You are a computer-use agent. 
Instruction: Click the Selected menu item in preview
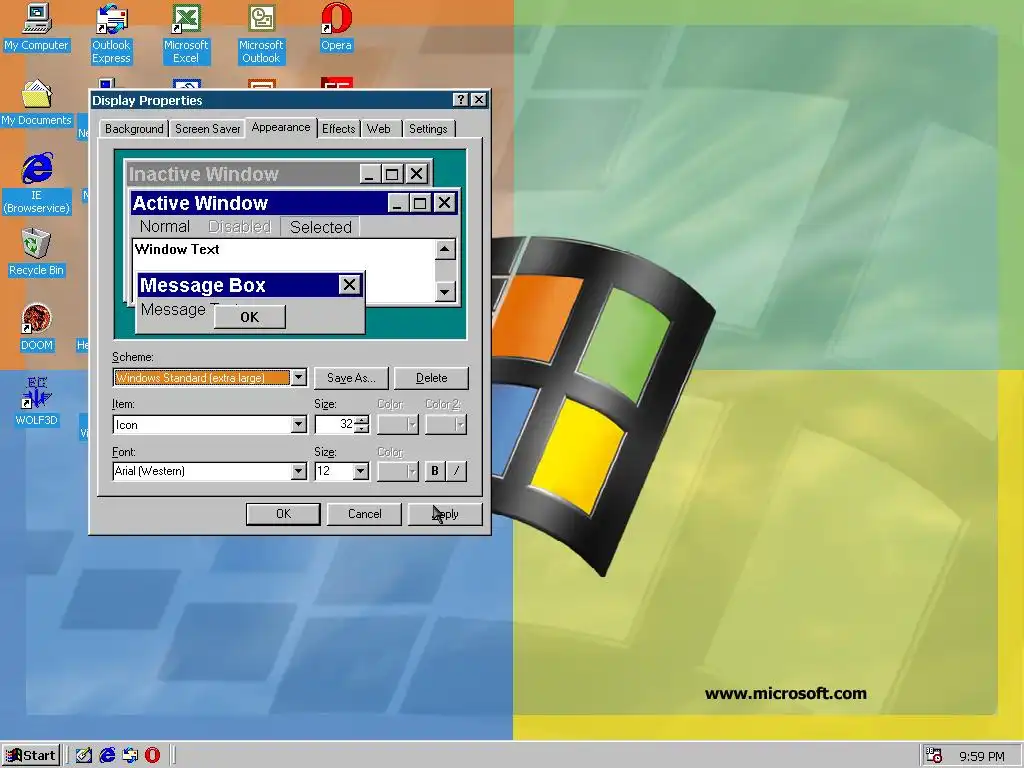(x=321, y=227)
